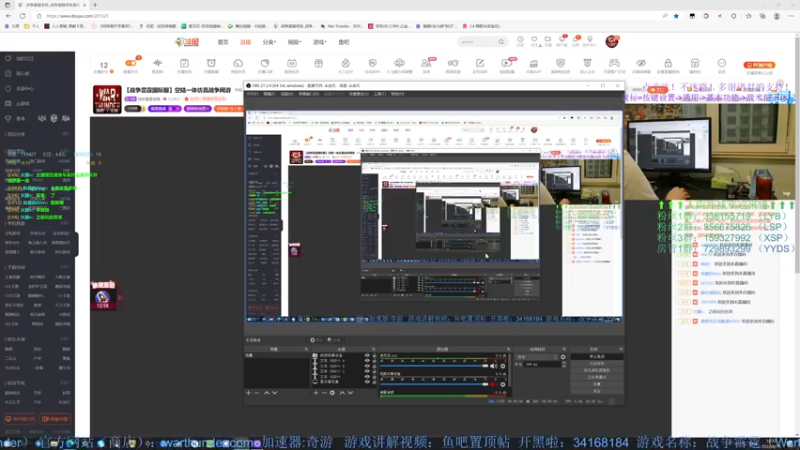Open the flame popularity tool in streamer toolbar

(345, 65)
